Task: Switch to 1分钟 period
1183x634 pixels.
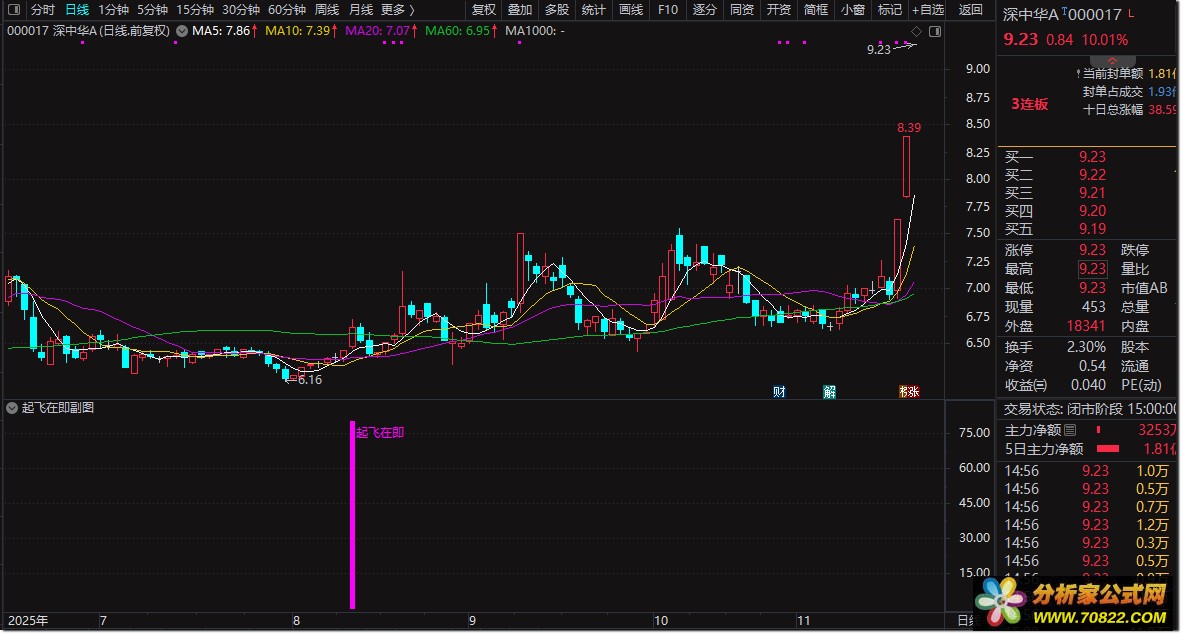Action: tap(114, 10)
